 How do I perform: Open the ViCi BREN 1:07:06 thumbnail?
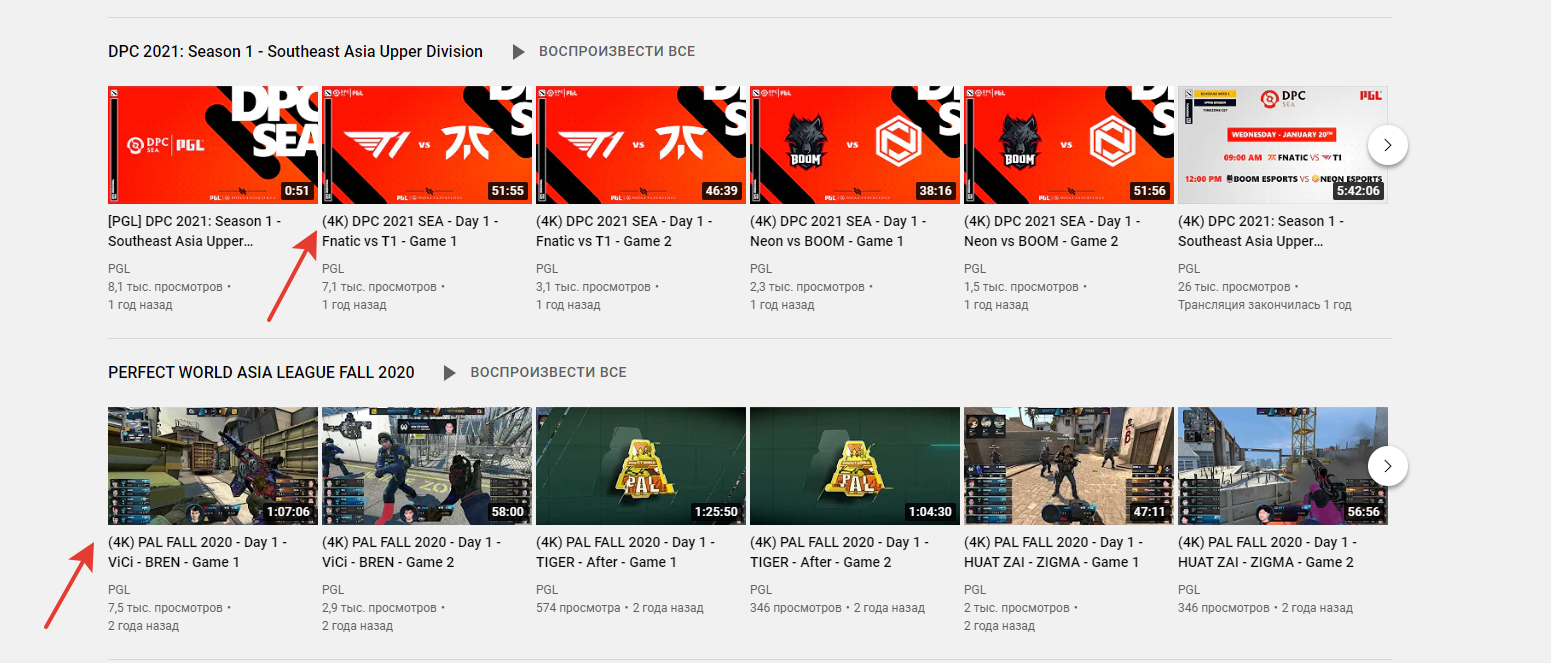213,466
